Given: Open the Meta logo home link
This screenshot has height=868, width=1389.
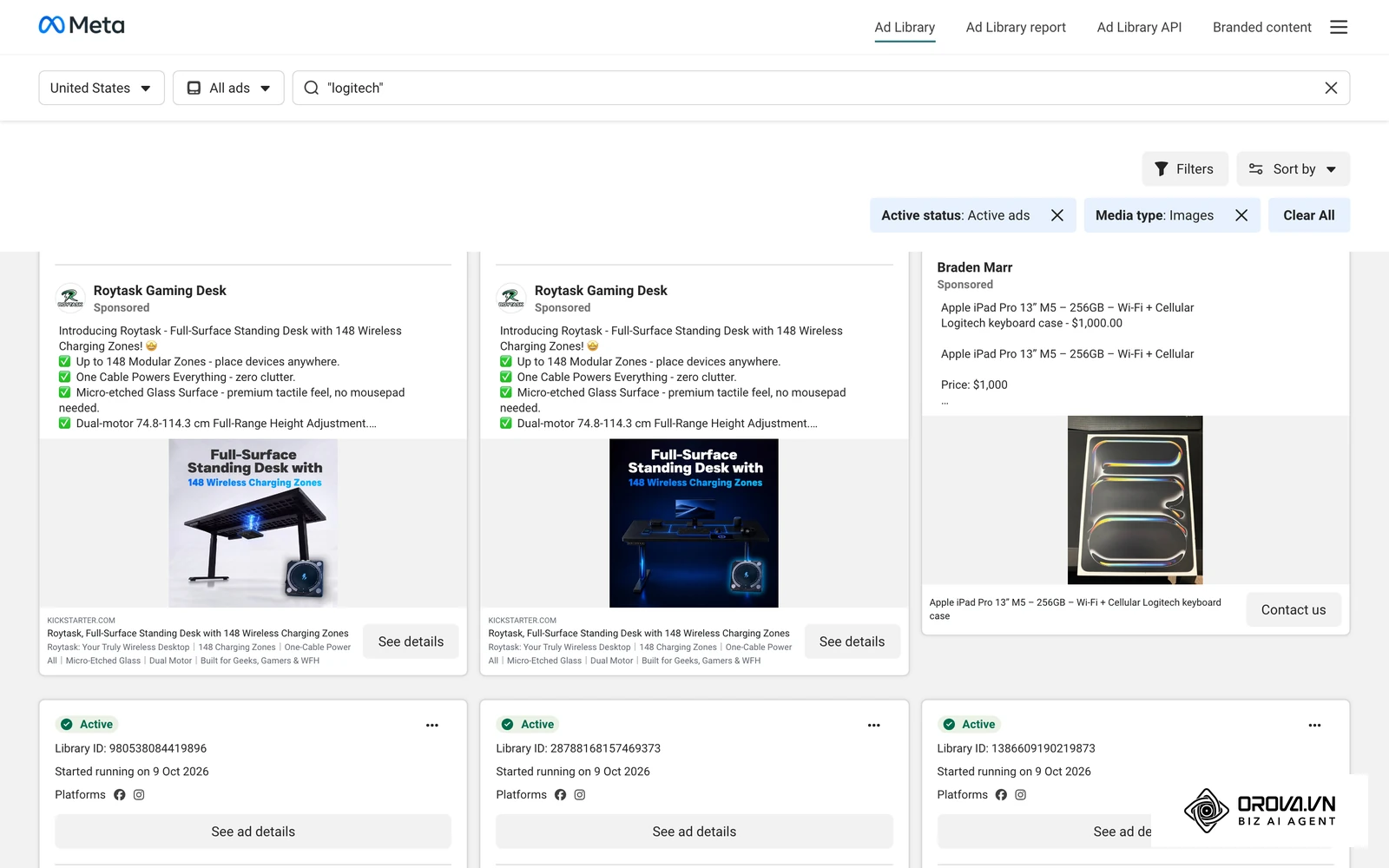Looking at the screenshot, I should (x=82, y=26).
